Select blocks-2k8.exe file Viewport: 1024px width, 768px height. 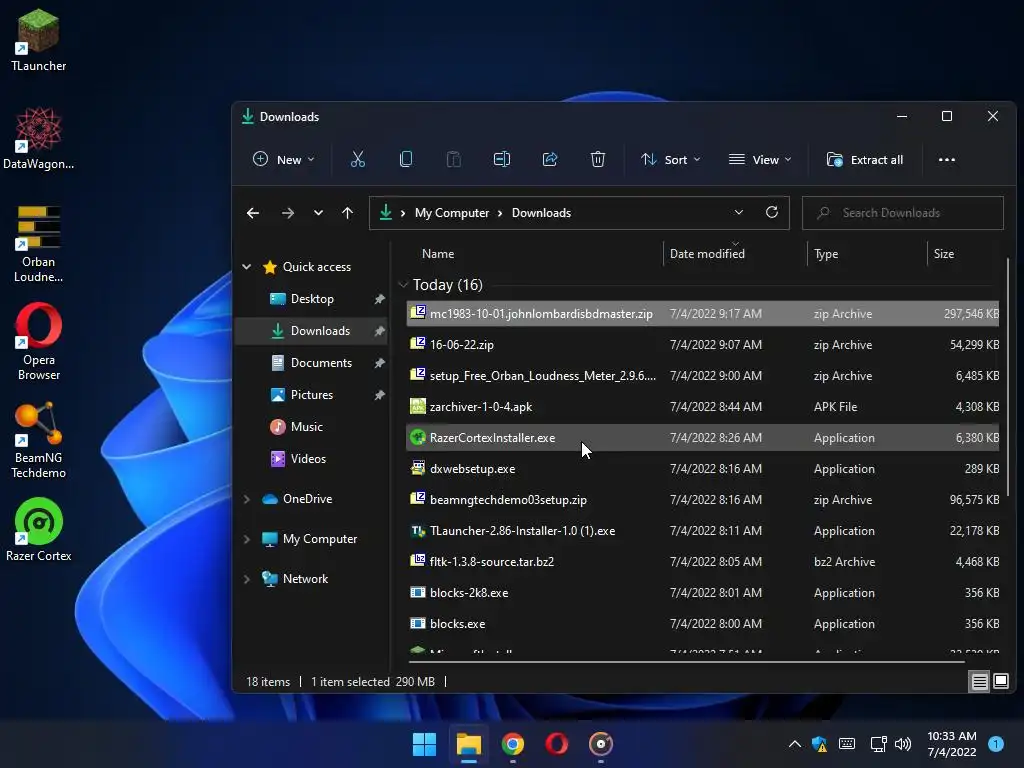point(703,592)
